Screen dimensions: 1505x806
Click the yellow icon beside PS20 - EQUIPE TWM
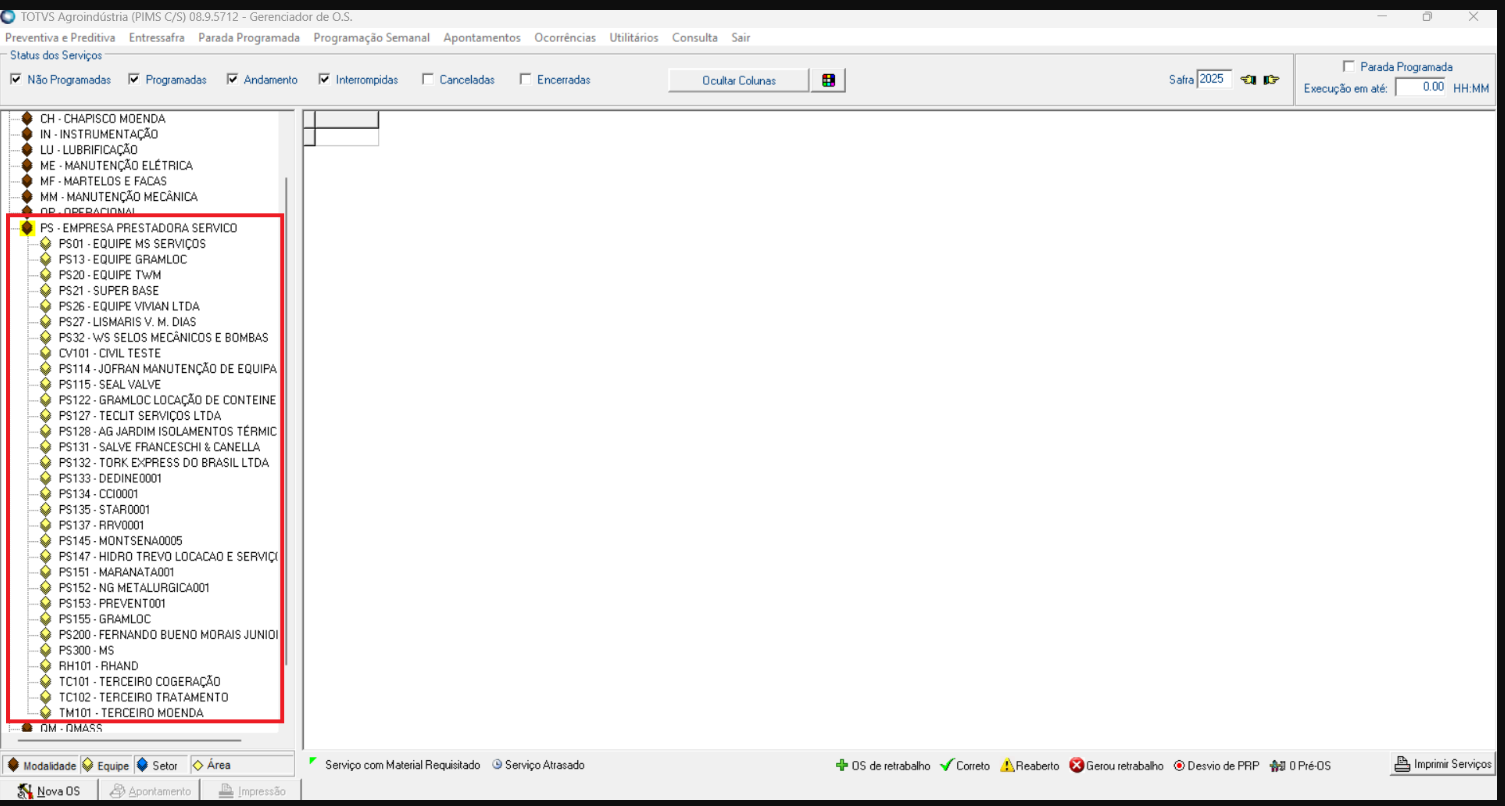pos(46,275)
